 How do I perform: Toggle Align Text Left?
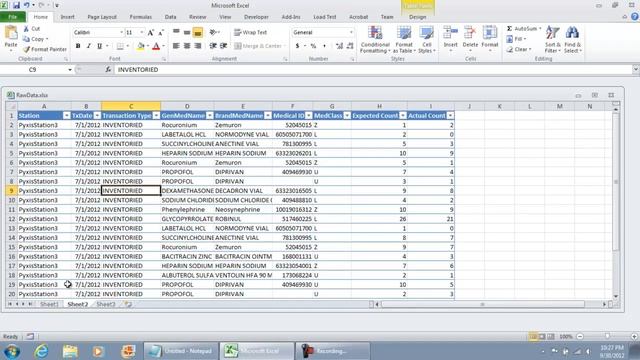[176, 46]
